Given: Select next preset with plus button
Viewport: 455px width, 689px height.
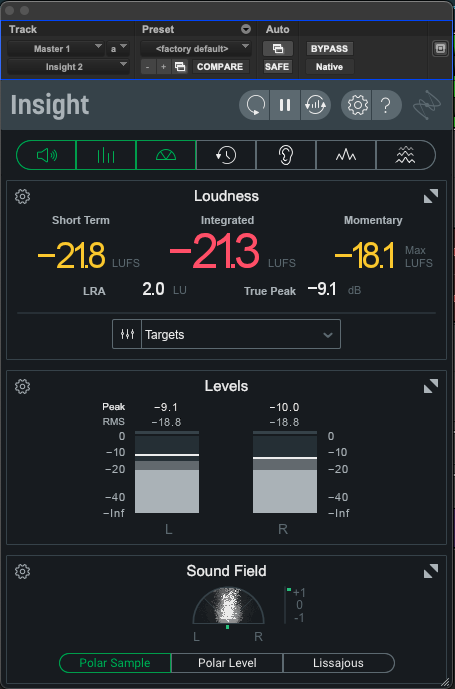Looking at the screenshot, I should pos(164,67).
